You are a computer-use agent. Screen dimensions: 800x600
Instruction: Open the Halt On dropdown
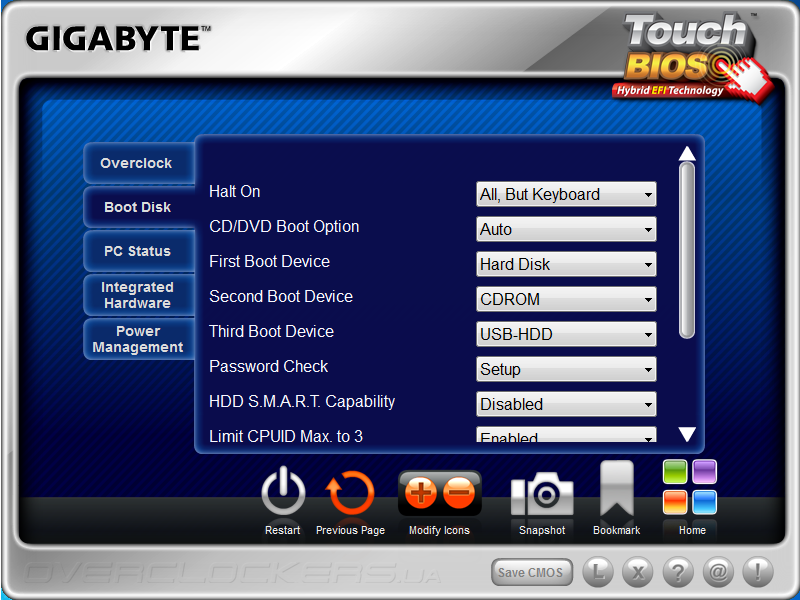pos(566,194)
